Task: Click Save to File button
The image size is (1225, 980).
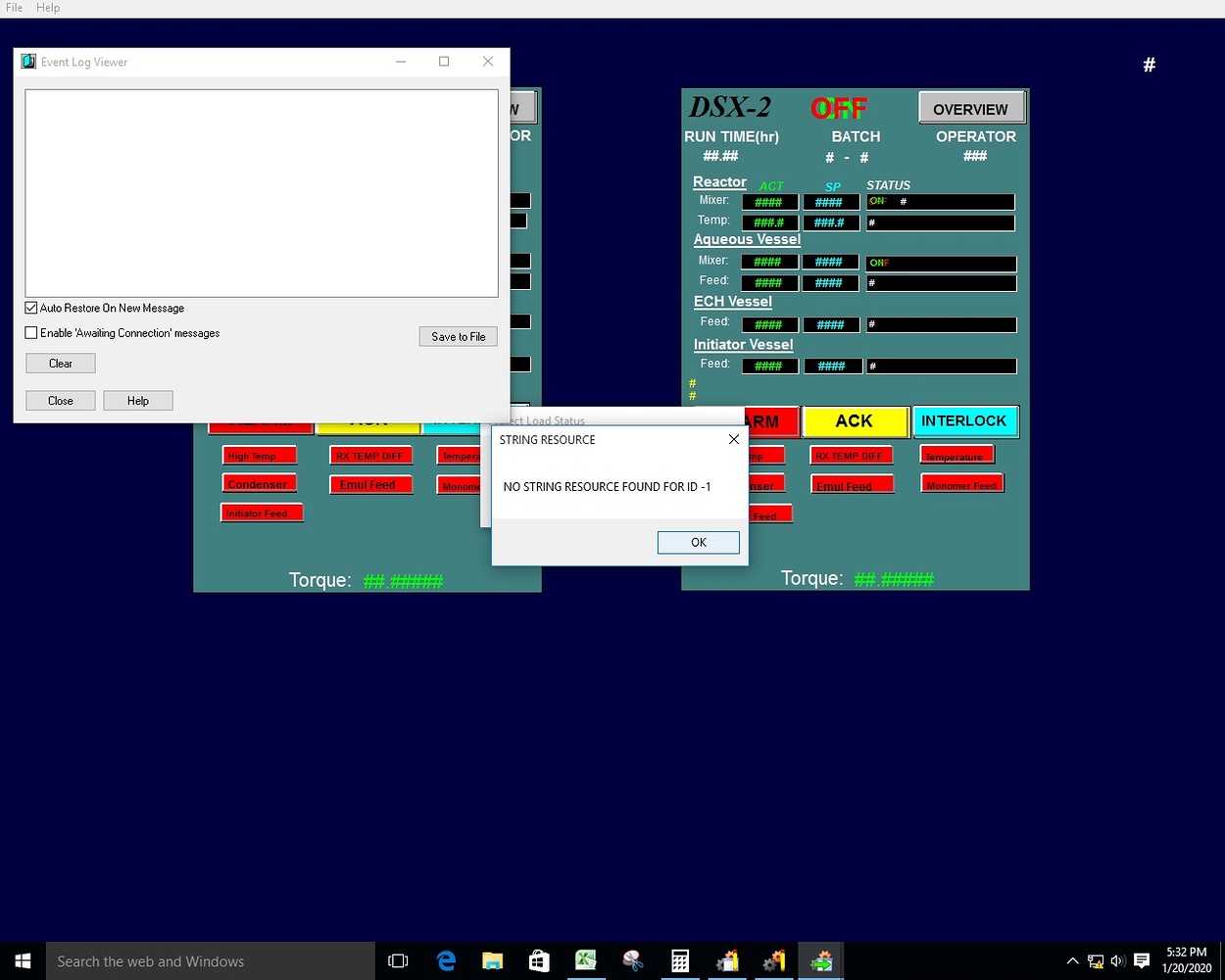Action: [458, 336]
